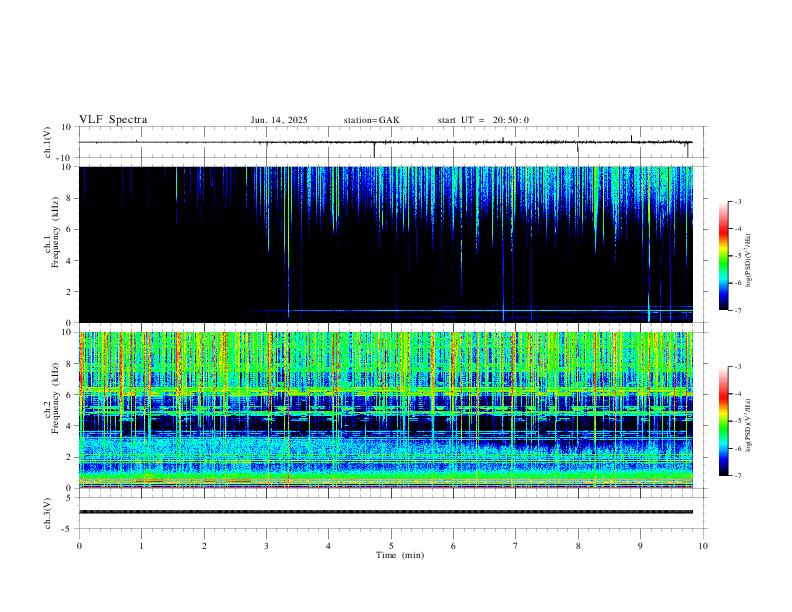Click the "4" tick on the time axis
The width and height of the screenshot is (792, 612).
pyautogui.click(x=329, y=546)
